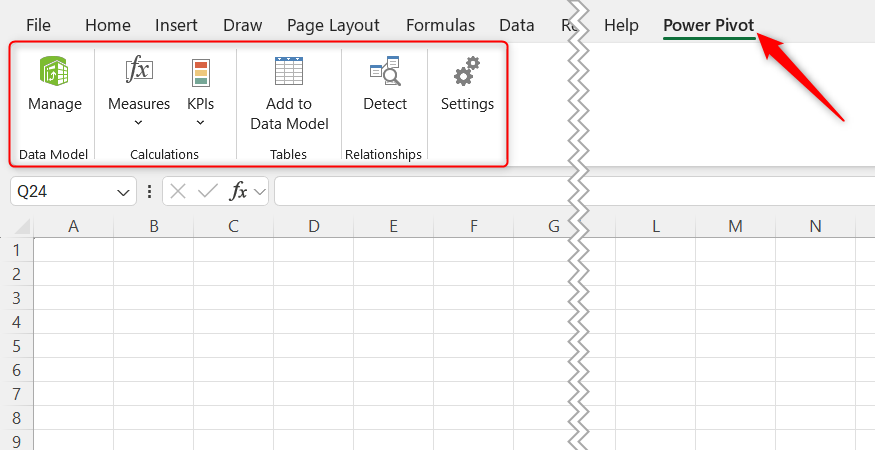The image size is (875, 450).
Task: Click the Measures fx icon
Action: point(138,71)
